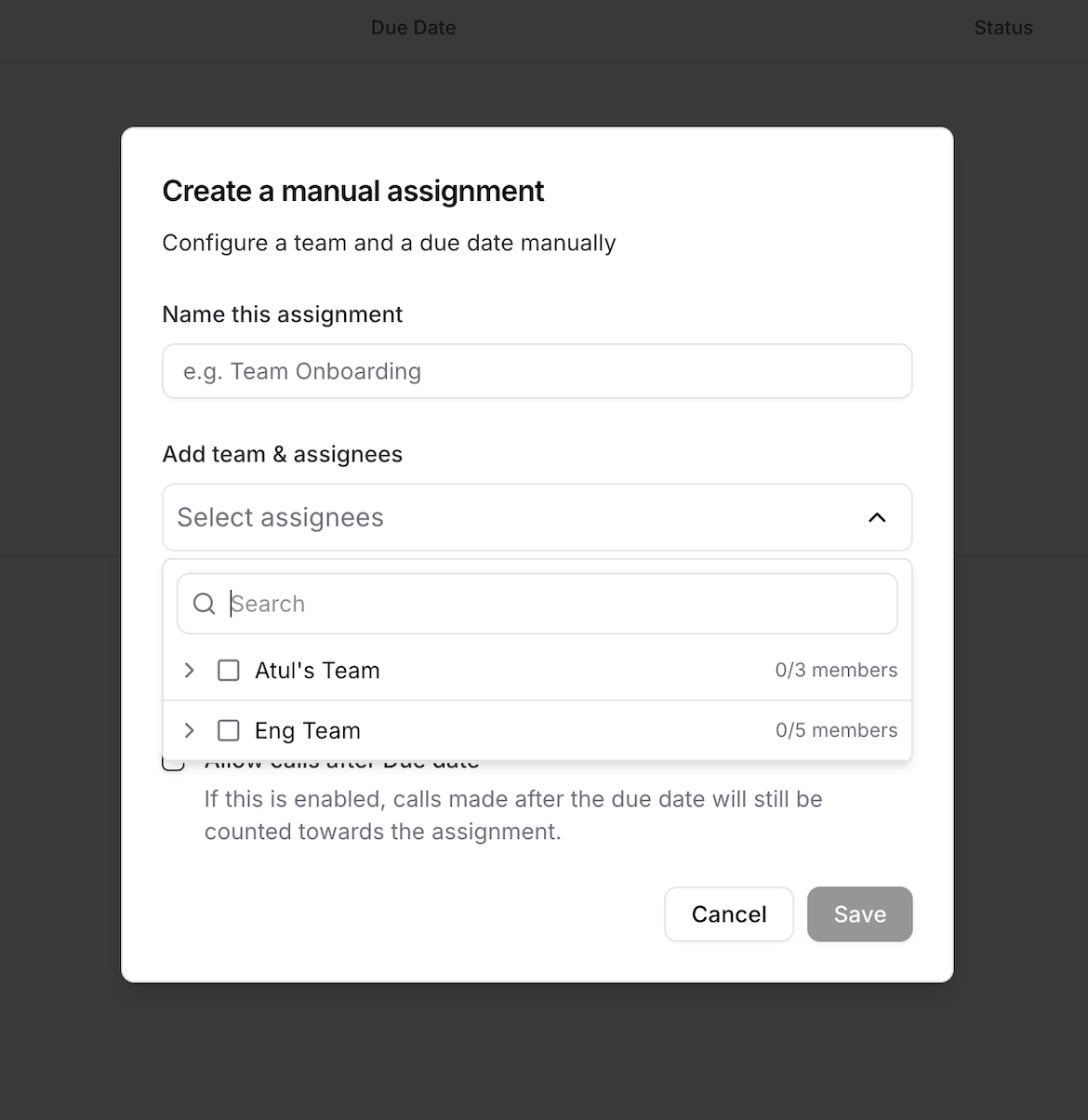The image size is (1088, 1120).
Task: Open the Select assignees dropdown field
Action: 537,517
